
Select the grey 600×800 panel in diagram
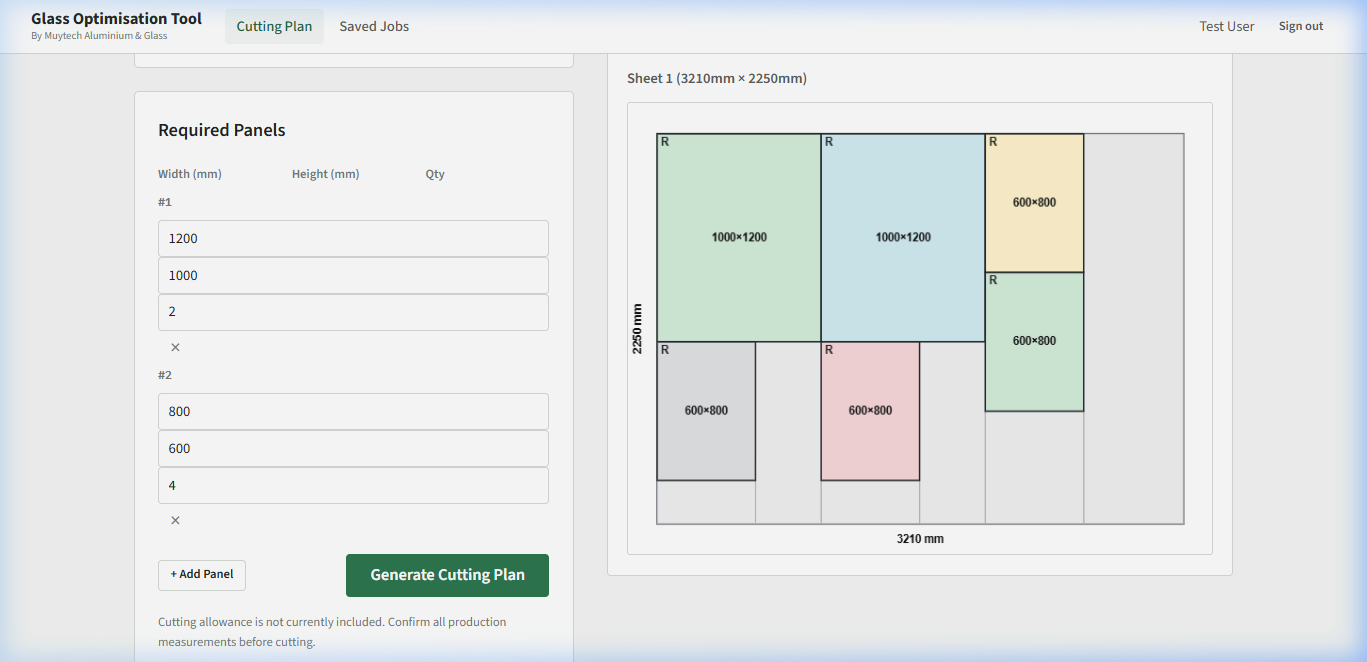tap(706, 411)
